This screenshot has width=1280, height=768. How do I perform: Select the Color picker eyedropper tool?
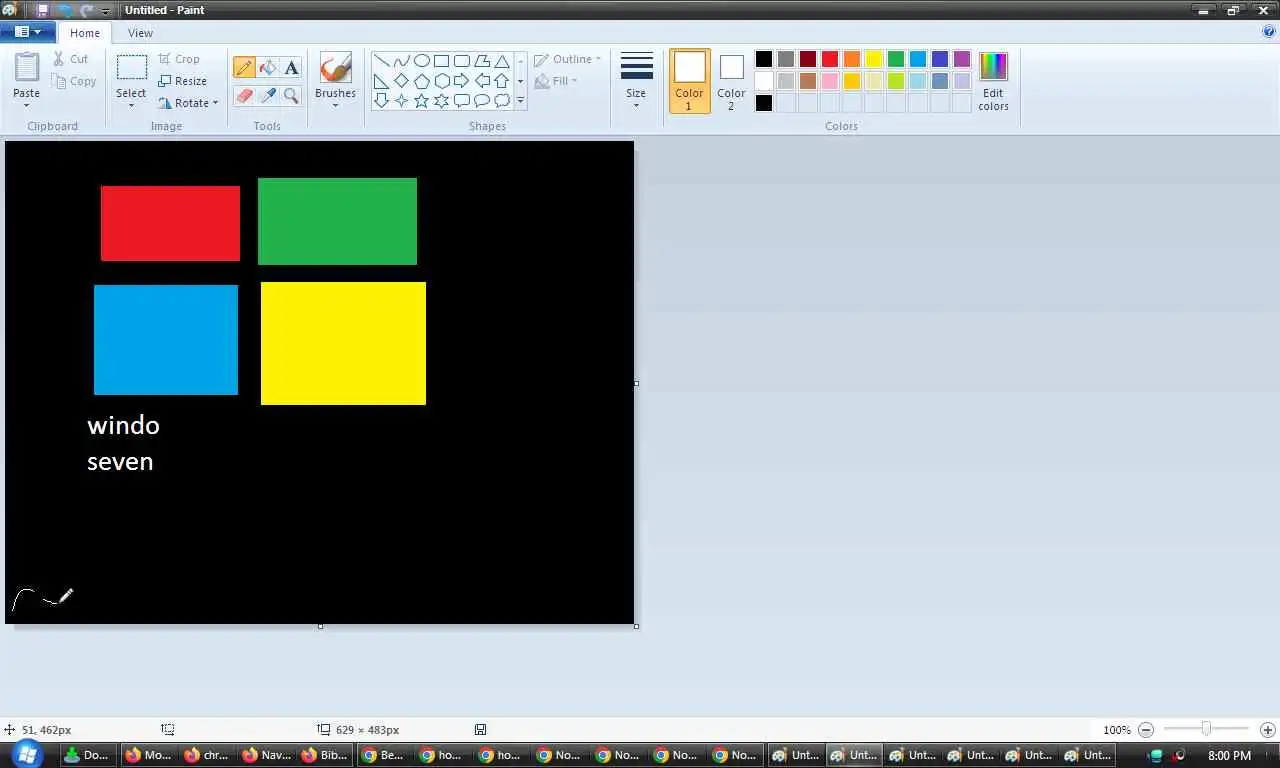click(x=267, y=96)
